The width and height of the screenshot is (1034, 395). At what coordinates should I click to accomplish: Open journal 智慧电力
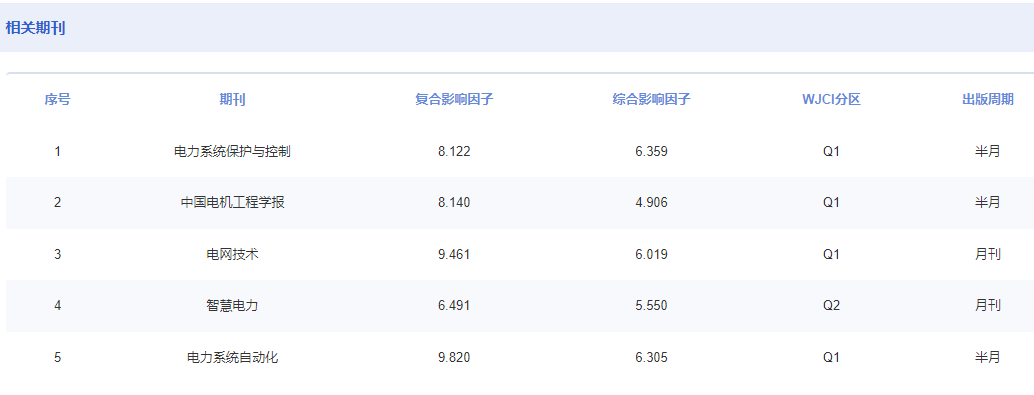232,306
